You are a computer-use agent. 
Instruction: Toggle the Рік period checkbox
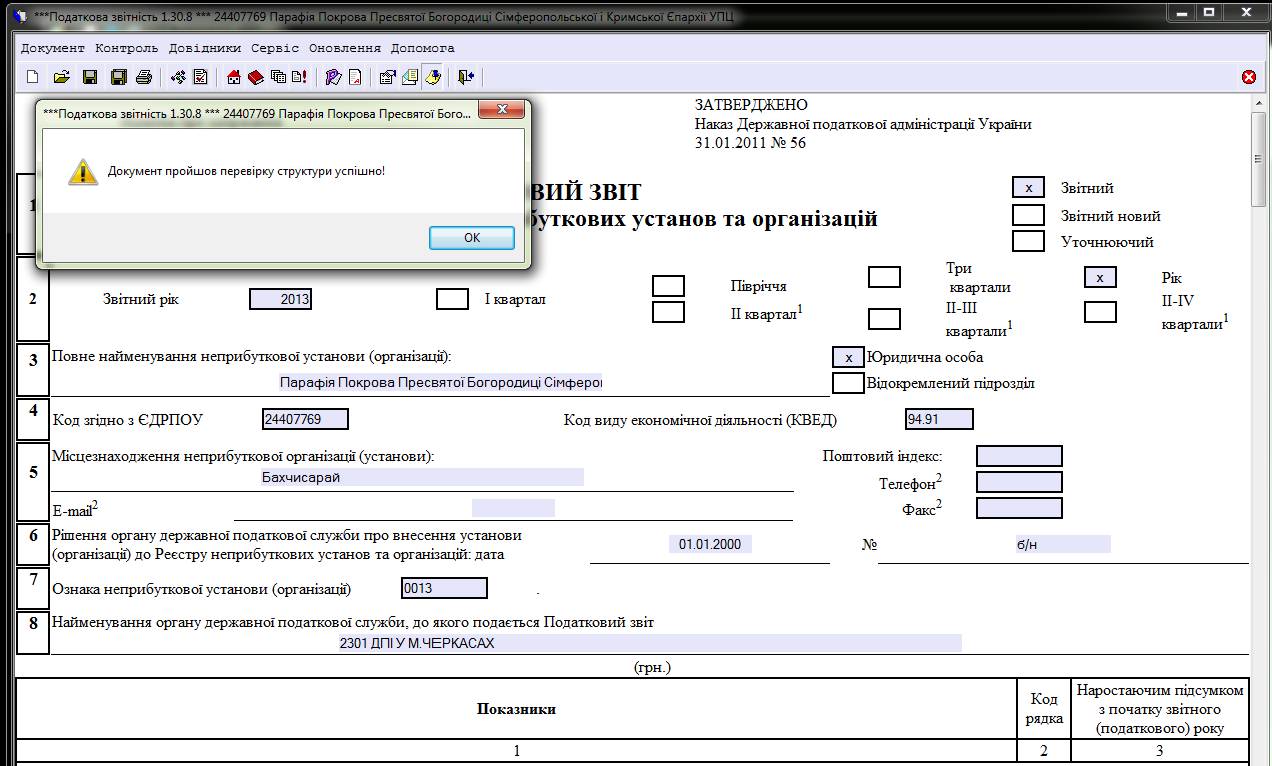pos(1100,277)
